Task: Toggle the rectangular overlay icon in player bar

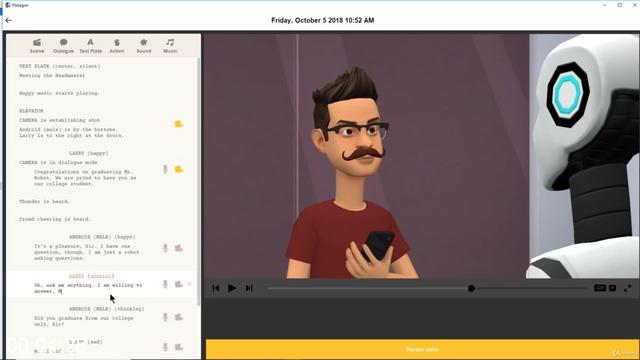Action: 600,288
